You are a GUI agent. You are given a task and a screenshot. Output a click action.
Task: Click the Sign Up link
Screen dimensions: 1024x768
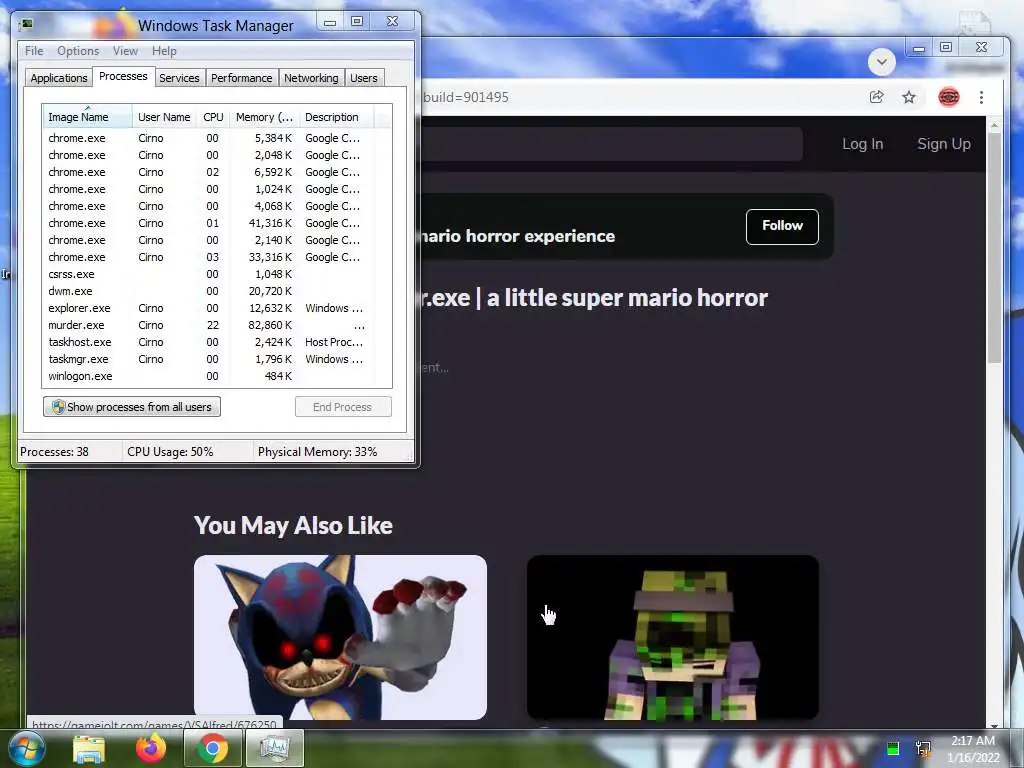point(944,144)
